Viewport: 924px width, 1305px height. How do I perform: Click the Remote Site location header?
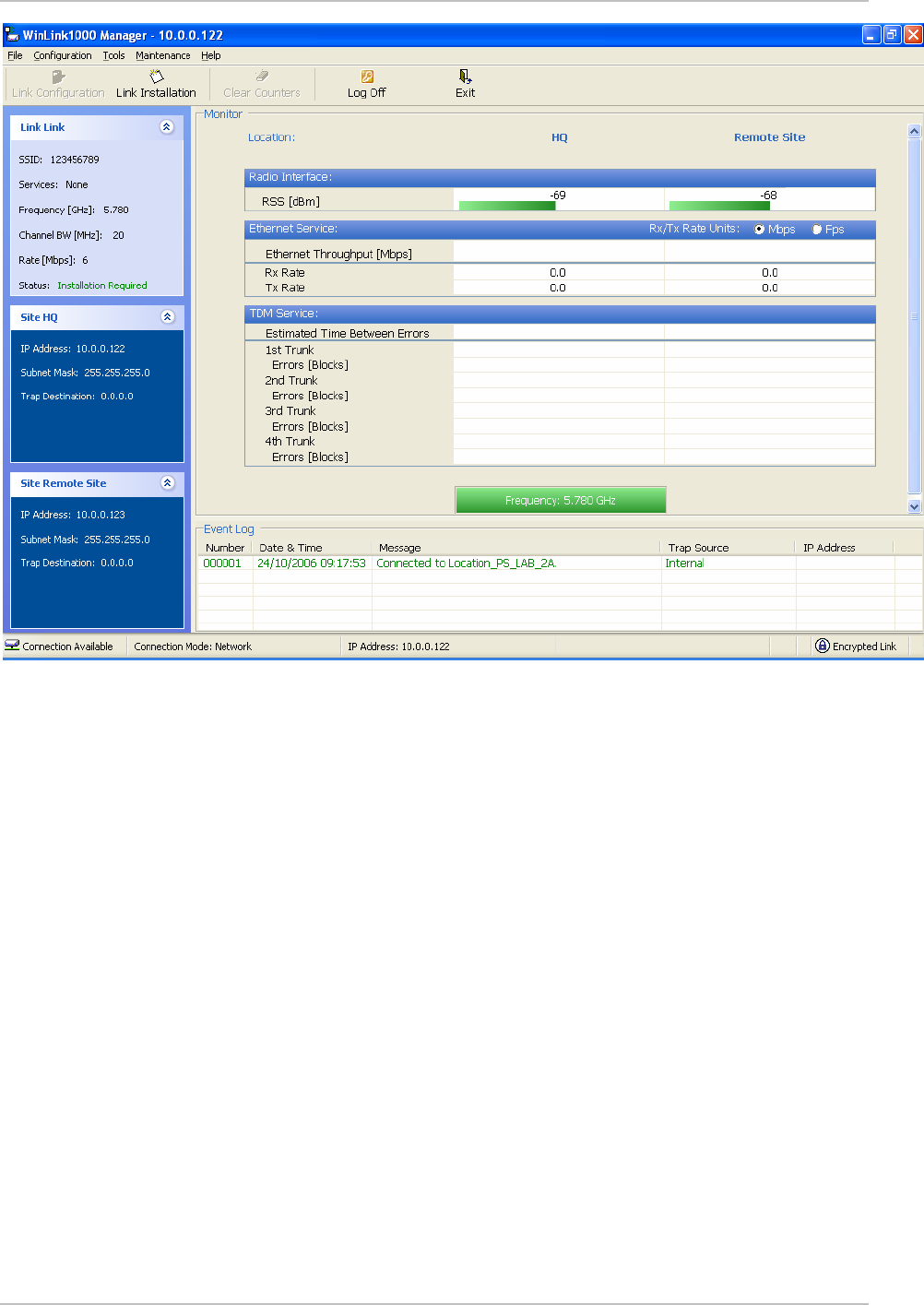click(x=770, y=137)
